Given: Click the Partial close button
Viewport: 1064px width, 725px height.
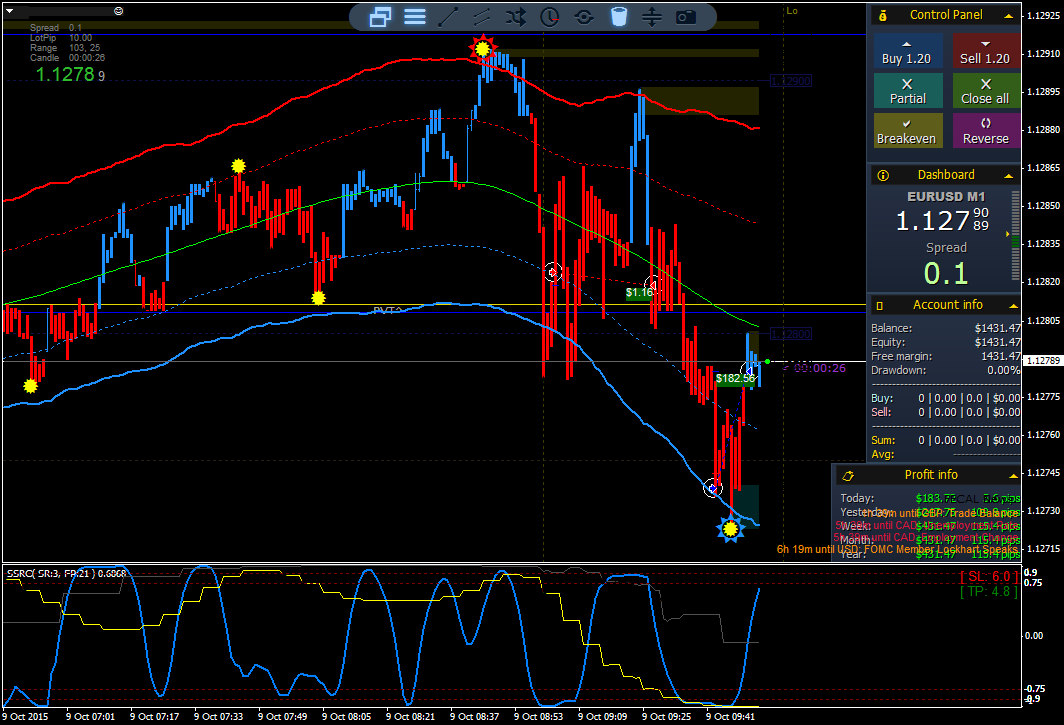Looking at the screenshot, I should [x=907, y=91].
